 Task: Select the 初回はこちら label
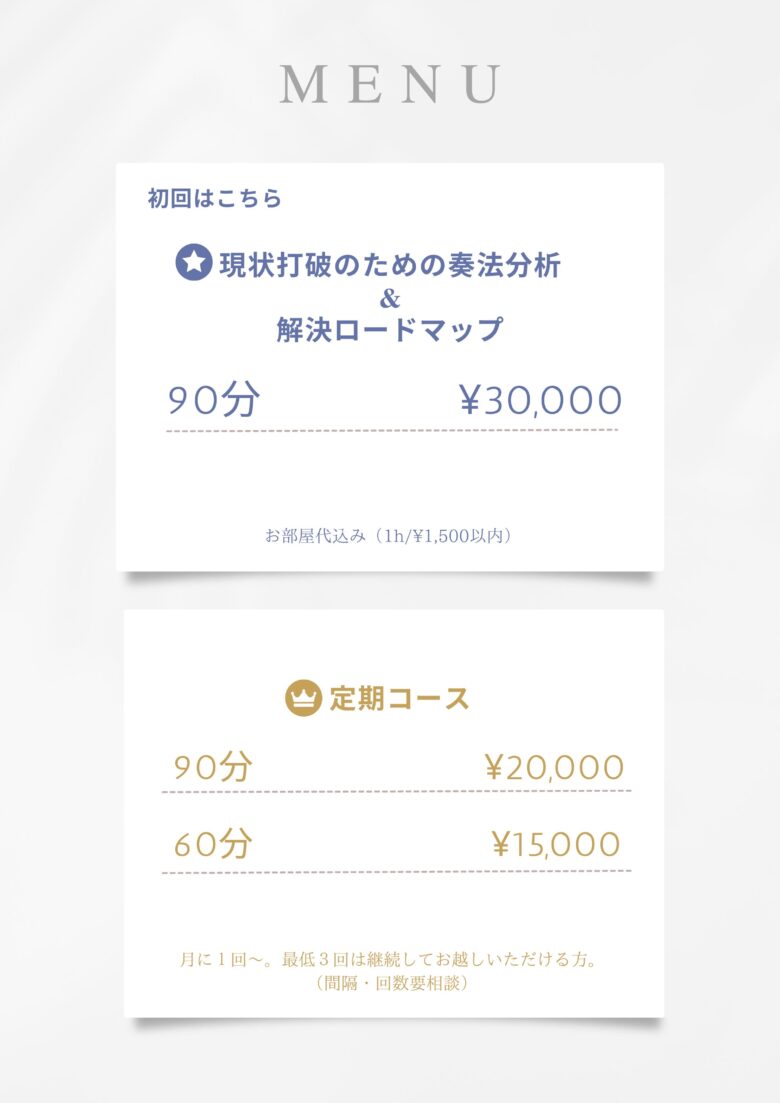point(215,198)
